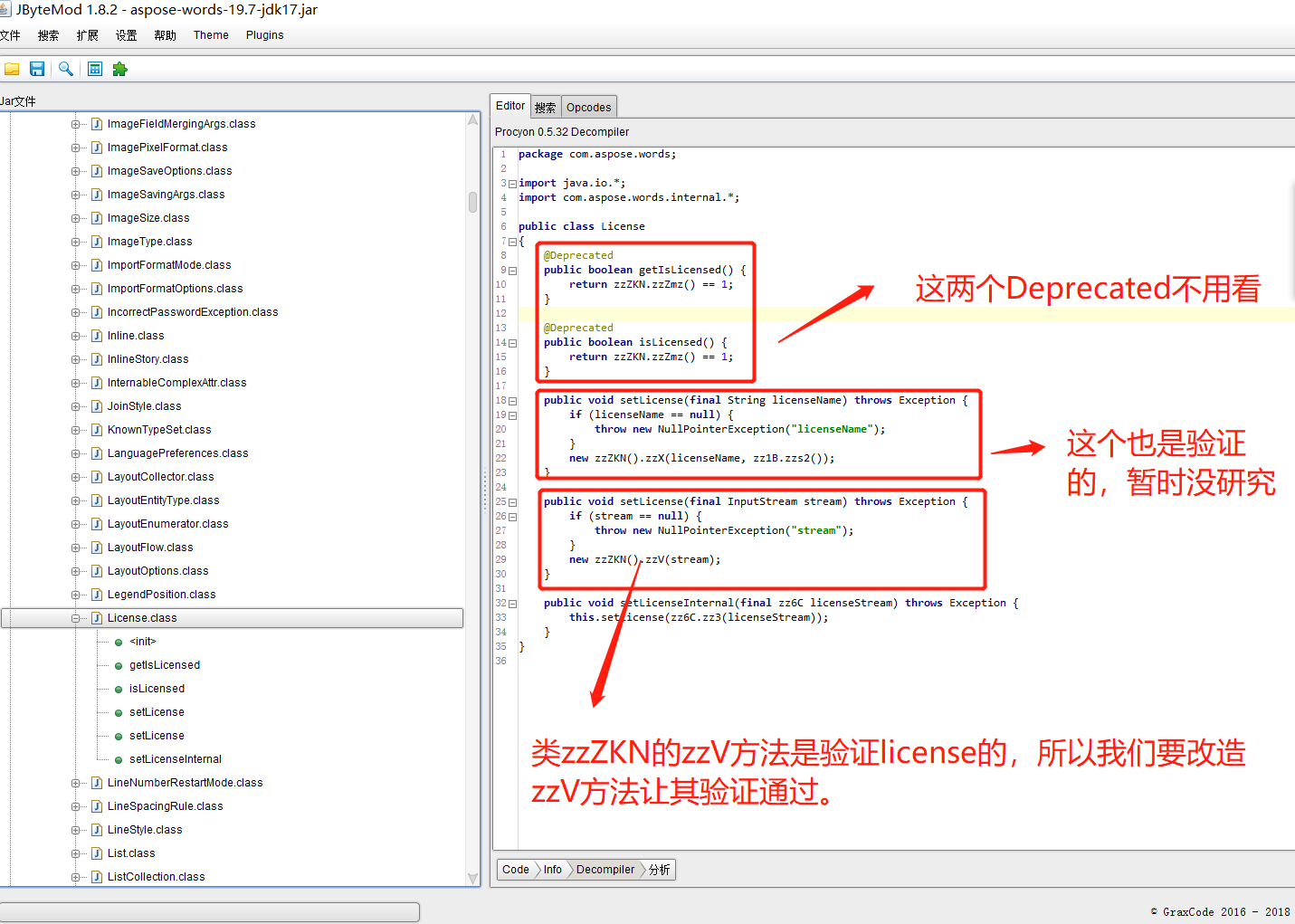This screenshot has height=924, width=1295.
Task: Toggle code fold at line 18
Action: click(512, 401)
